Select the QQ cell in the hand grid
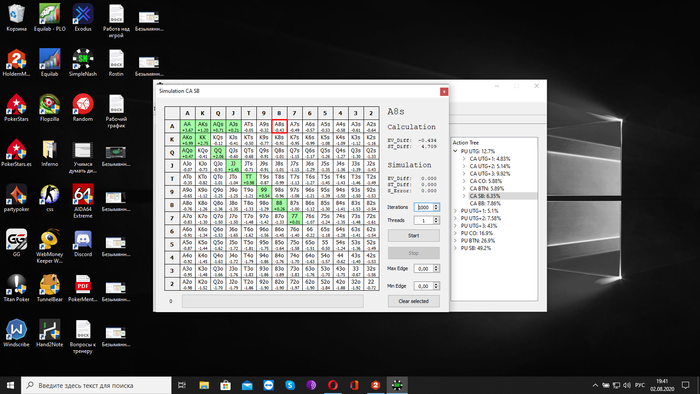The height and width of the screenshot is (394, 700). (x=218, y=153)
